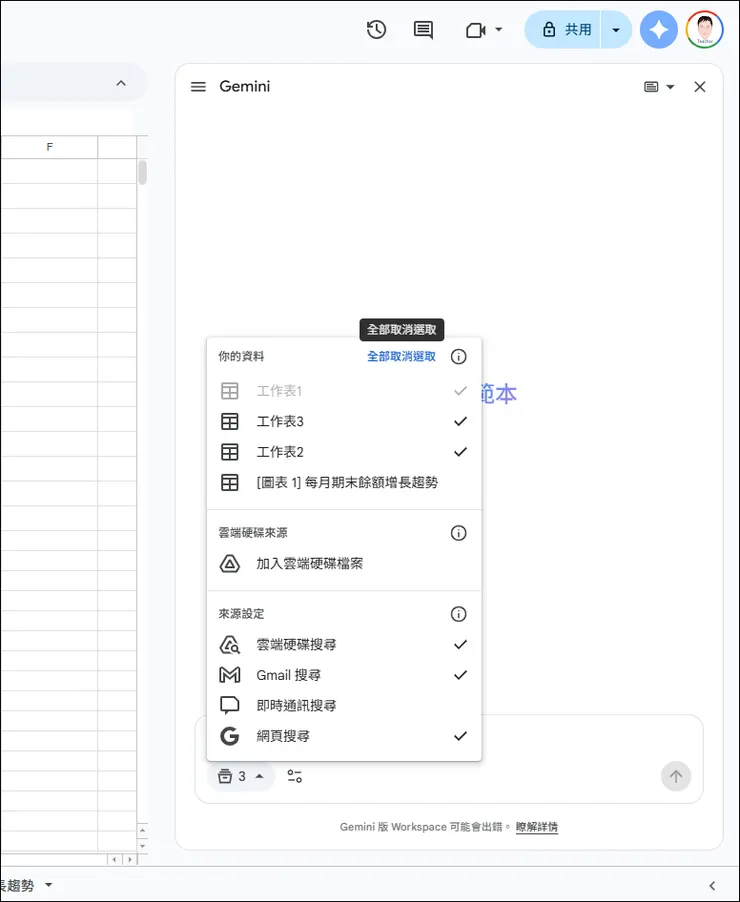
Task: Toggle Gmail 搜尋 source setting
Action: pos(344,675)
